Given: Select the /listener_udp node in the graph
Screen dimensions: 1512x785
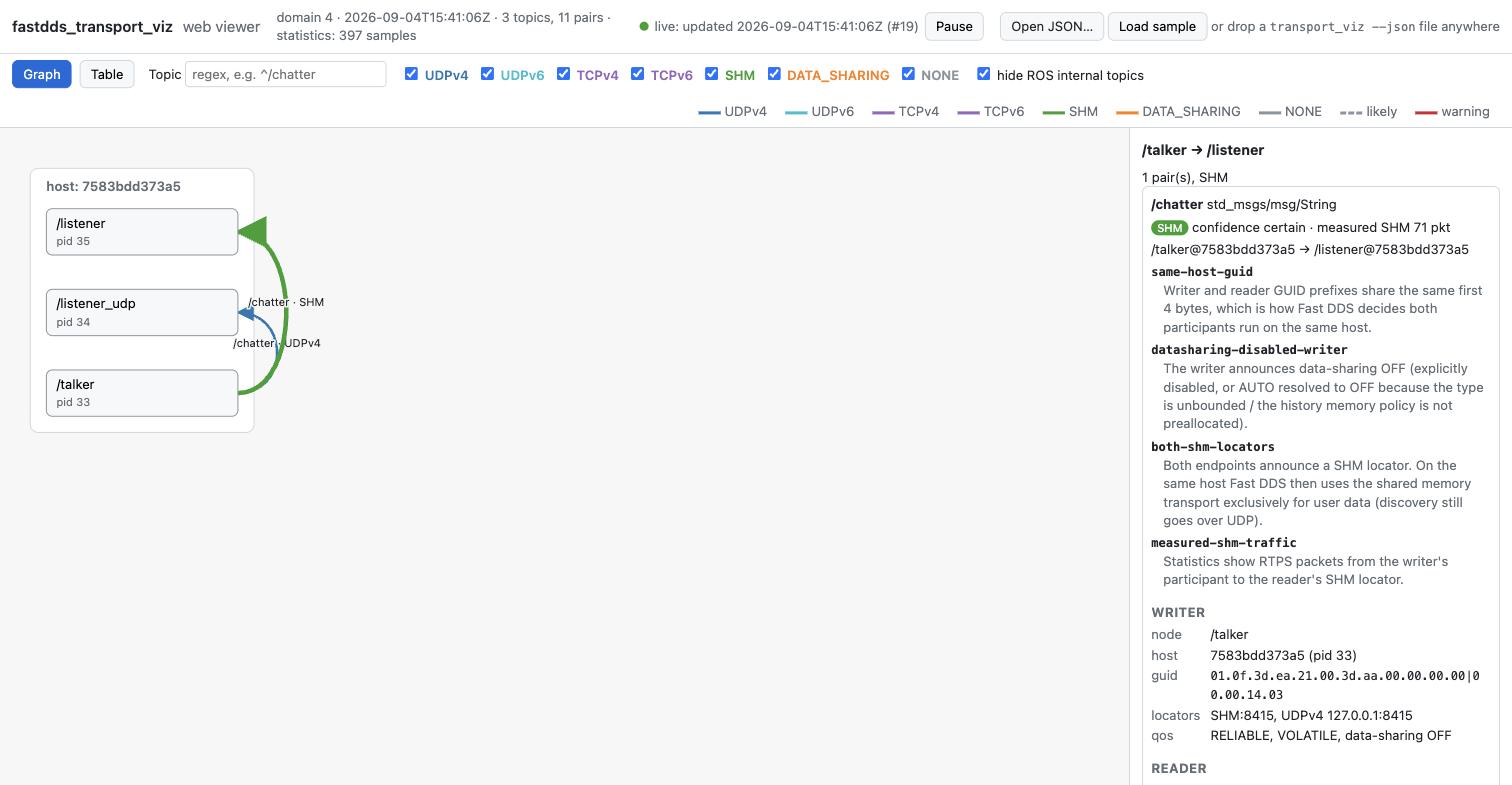Looking at the screenshot, I should 142,312.
